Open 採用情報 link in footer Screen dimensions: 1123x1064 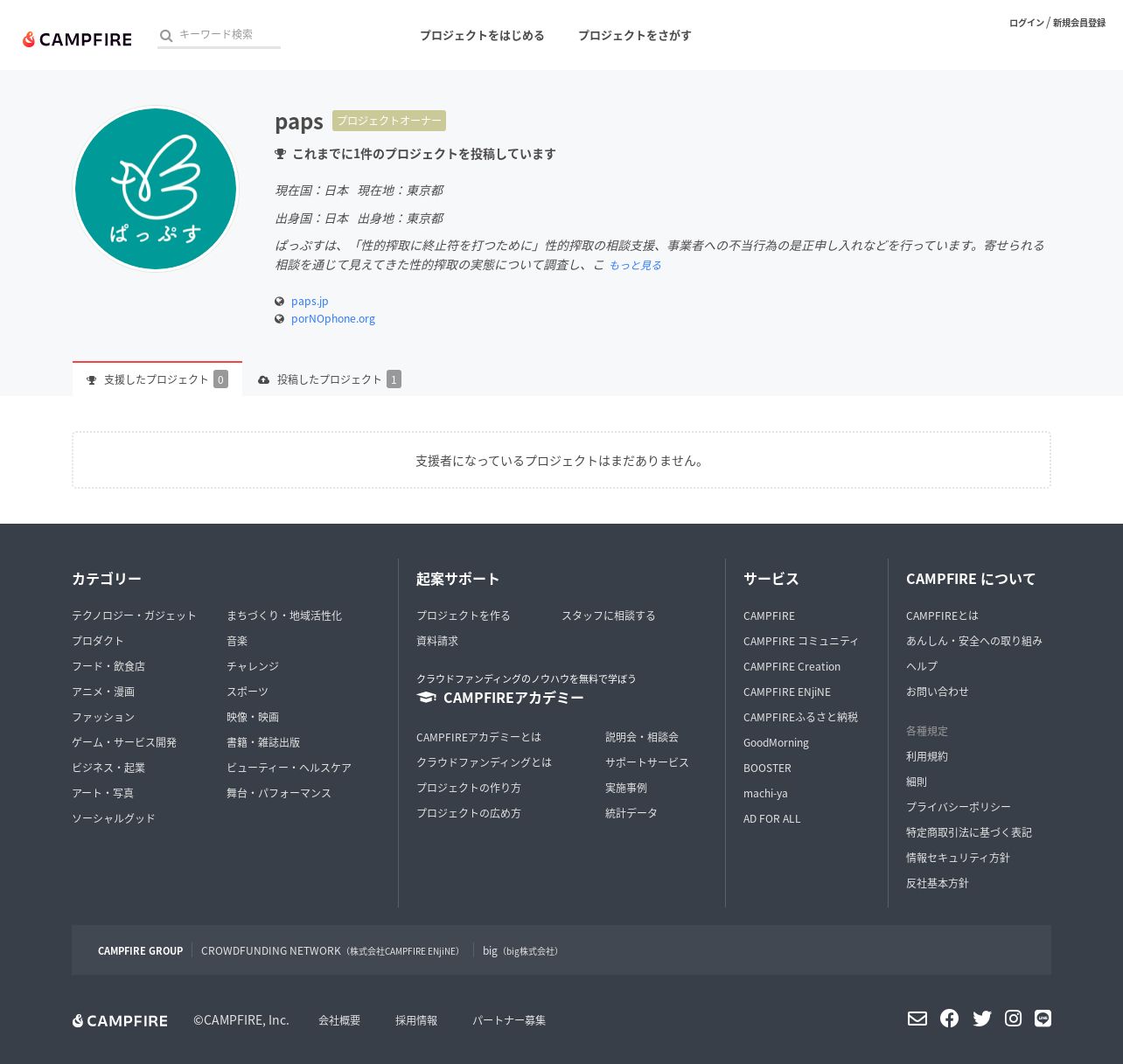[x=416, y=1020]
